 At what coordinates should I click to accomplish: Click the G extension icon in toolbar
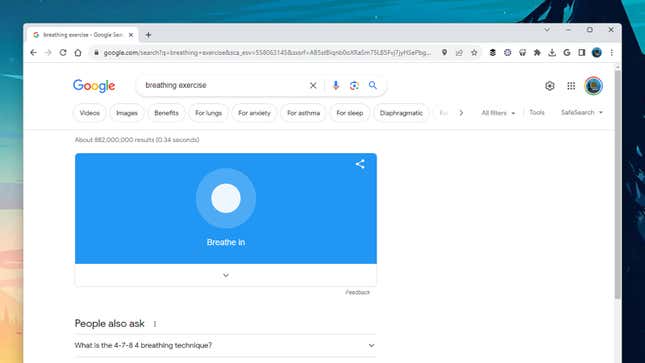pos(567,53)
